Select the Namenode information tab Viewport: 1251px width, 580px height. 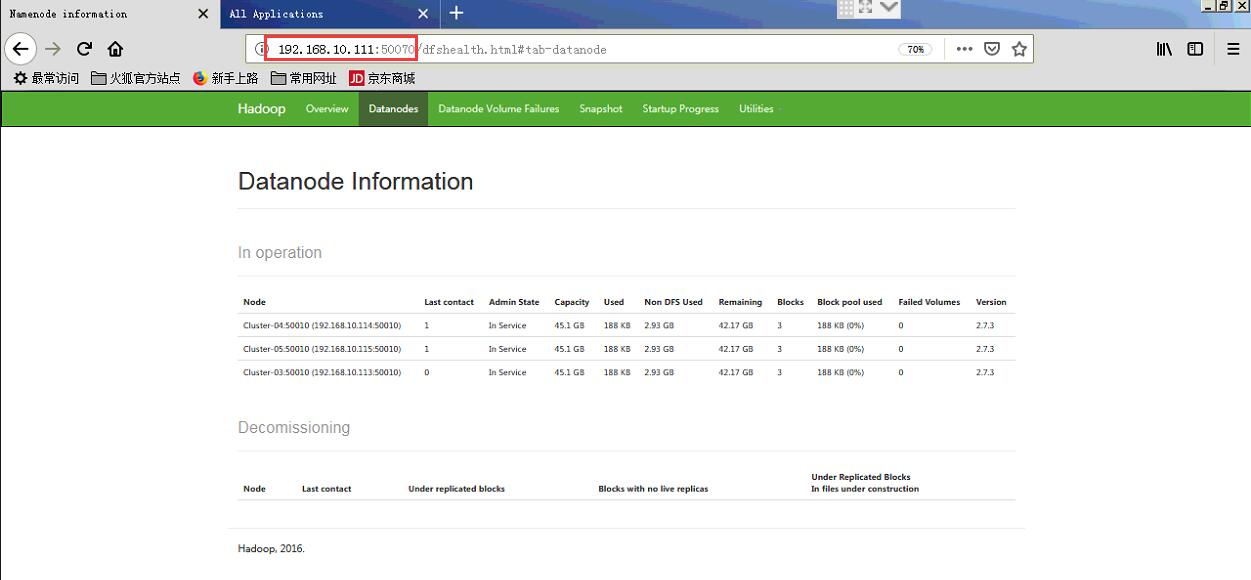point(109,14)
